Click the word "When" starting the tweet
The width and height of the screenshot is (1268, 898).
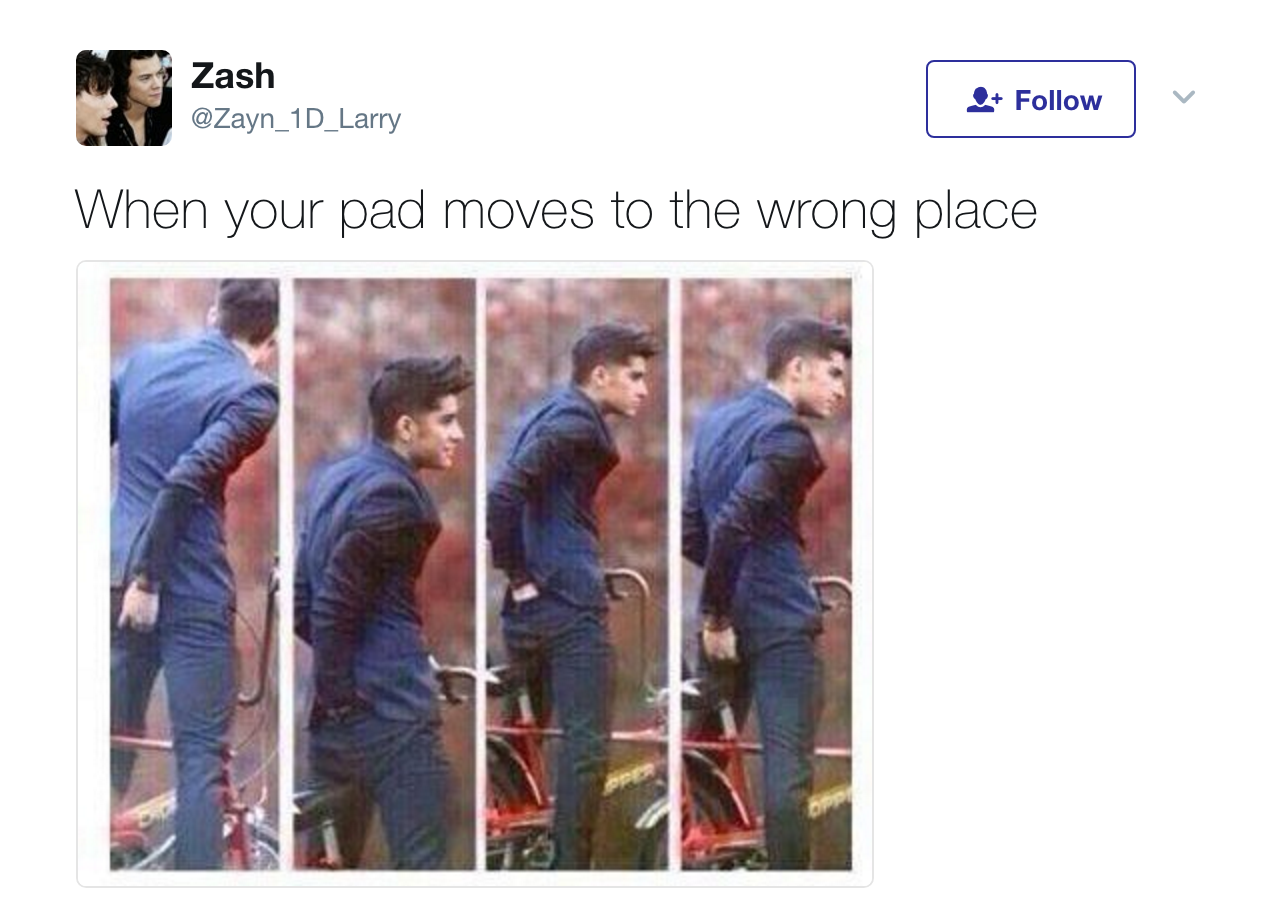pos(141,208)
